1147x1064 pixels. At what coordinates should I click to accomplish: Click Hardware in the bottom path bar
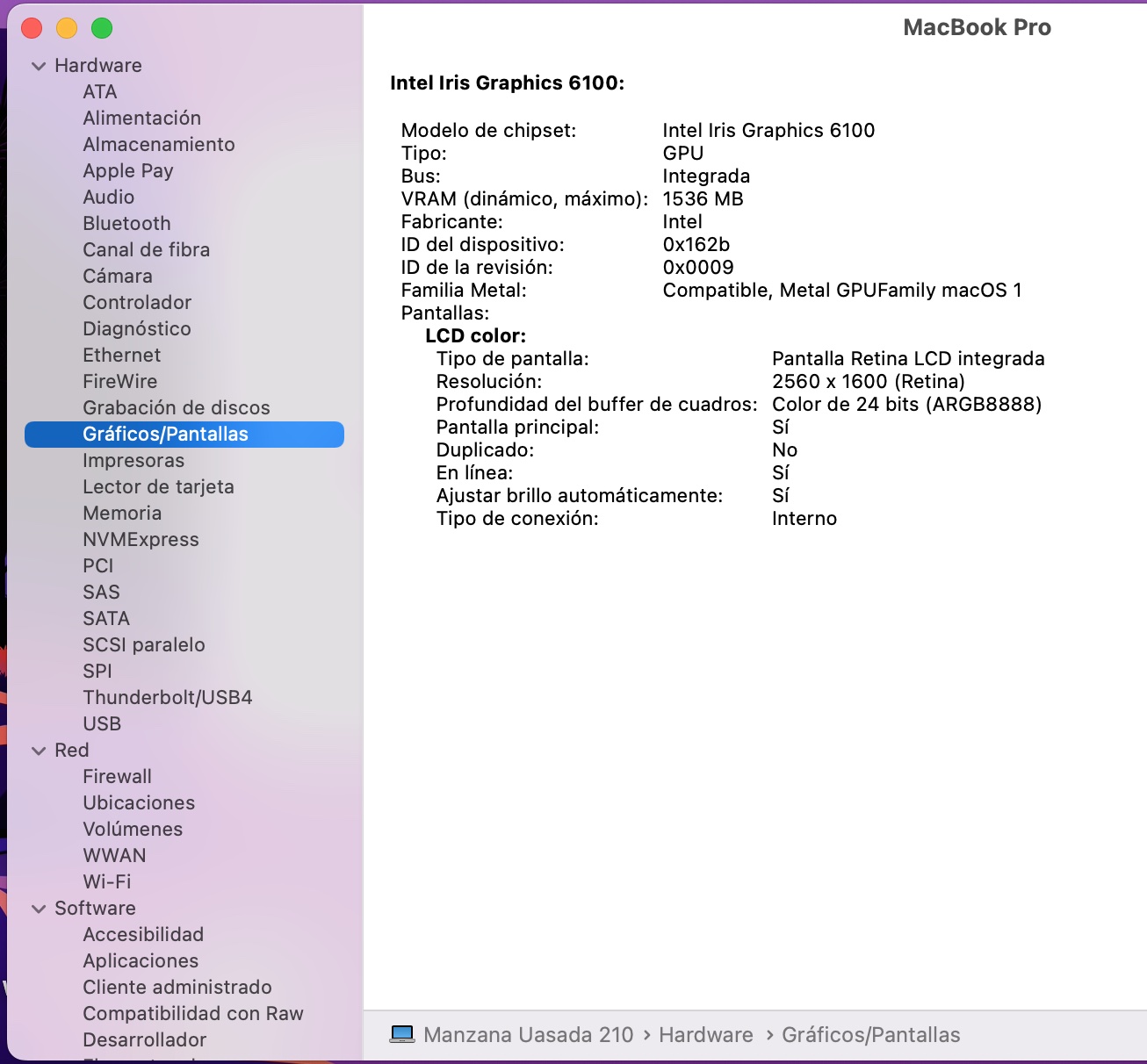click(705, 1035)
